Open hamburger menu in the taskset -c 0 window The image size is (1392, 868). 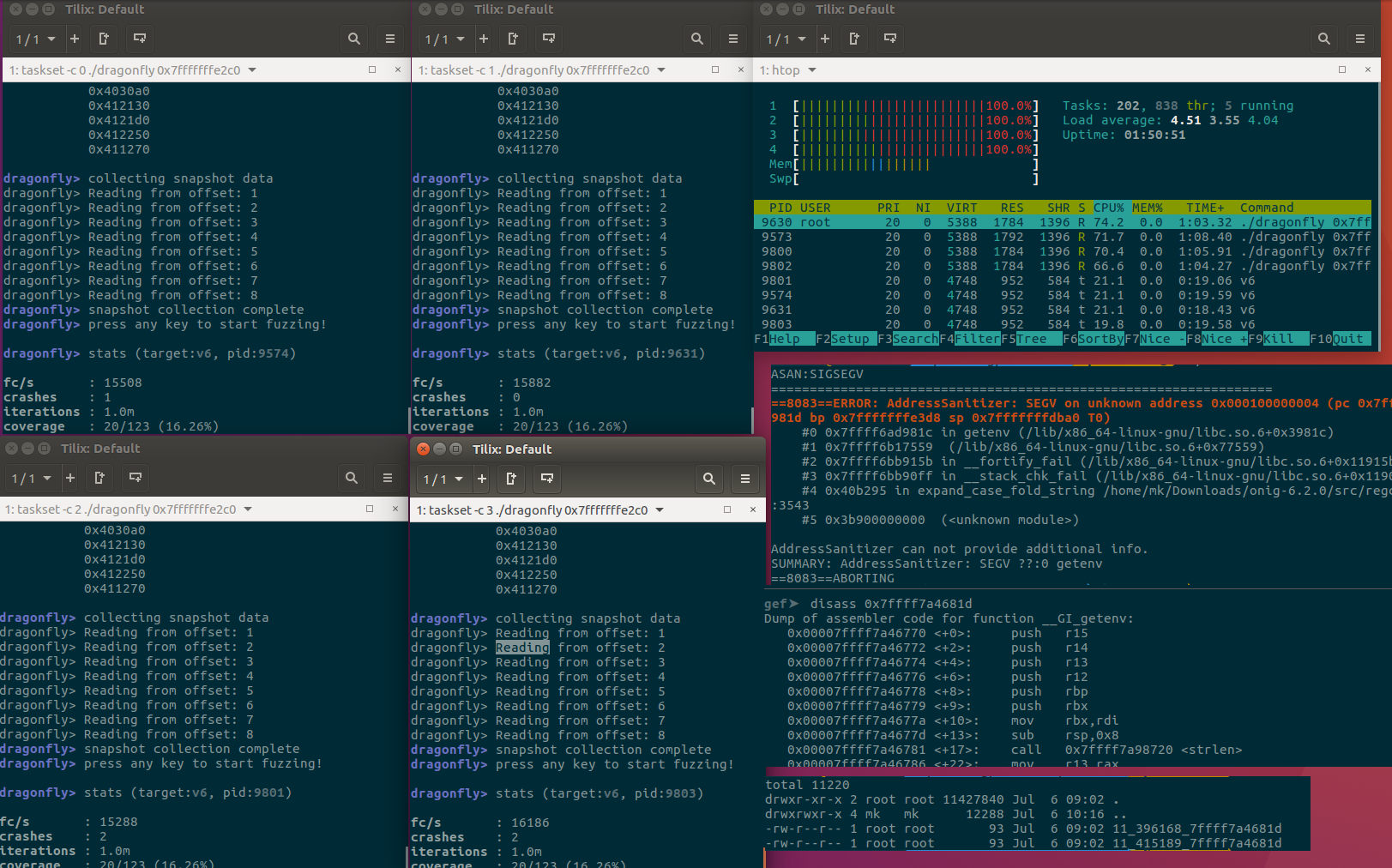[390, 39]
